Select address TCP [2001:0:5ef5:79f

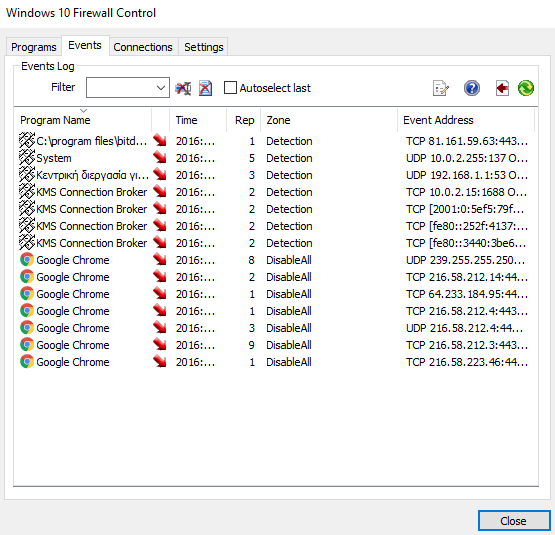(465, 209)
